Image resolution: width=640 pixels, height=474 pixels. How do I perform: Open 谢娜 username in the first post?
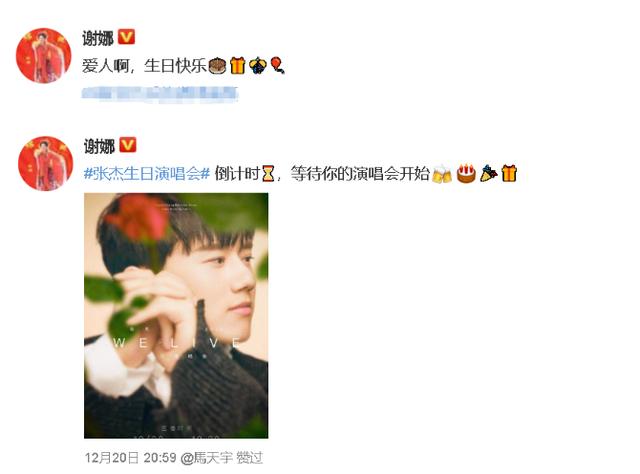(98, 38)
